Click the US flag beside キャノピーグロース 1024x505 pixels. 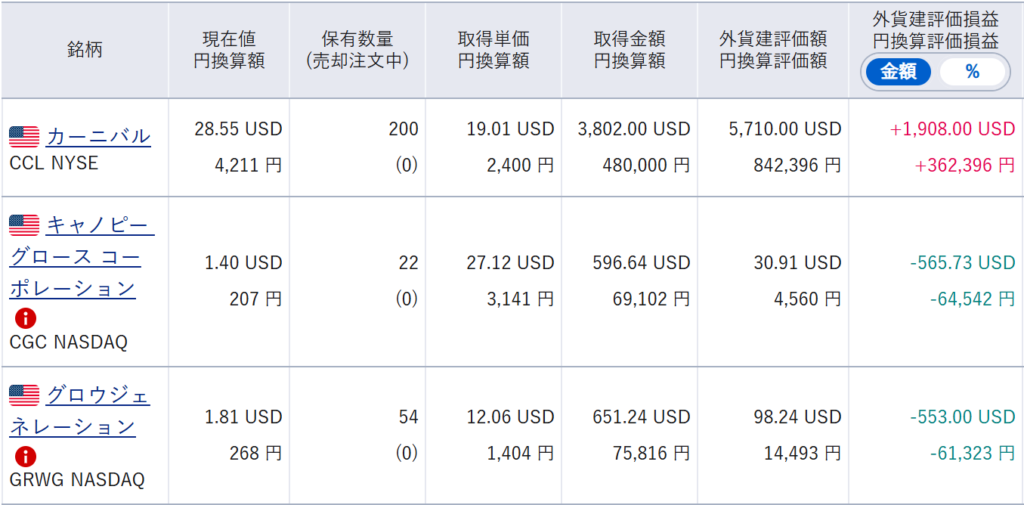click(24, 225)
